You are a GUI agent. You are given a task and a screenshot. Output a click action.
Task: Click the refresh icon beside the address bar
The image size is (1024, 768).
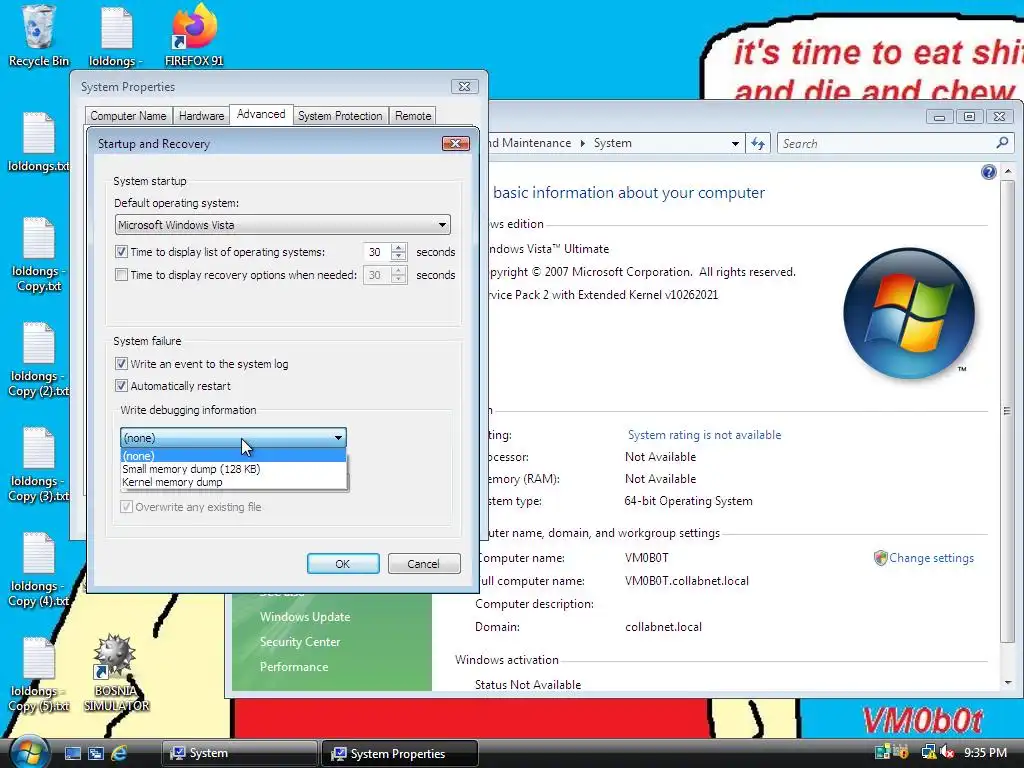[x=758, y=143]
